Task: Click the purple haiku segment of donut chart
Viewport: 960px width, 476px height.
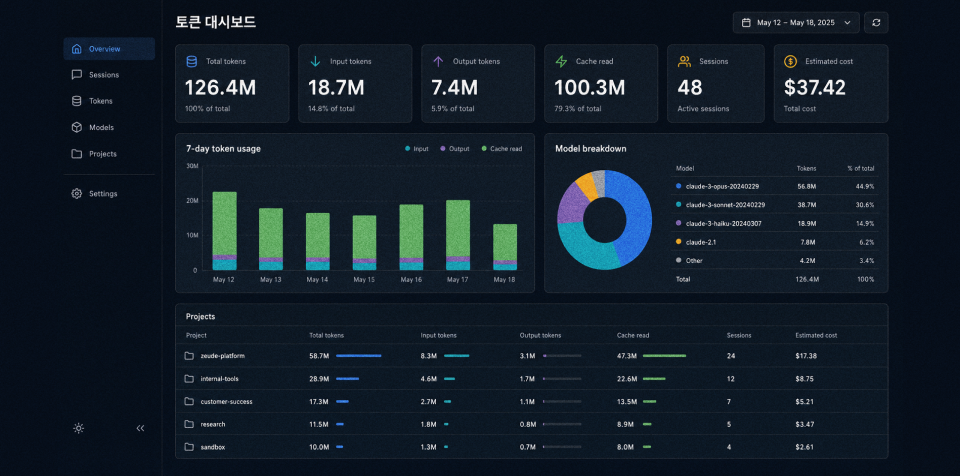Action: [x=571, y=202]
